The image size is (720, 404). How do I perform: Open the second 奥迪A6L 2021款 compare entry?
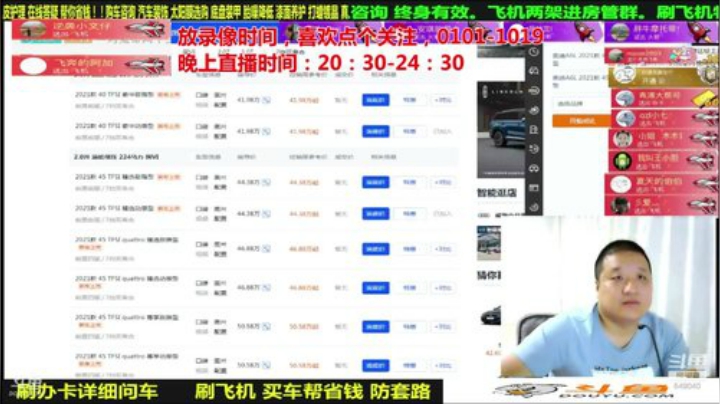(578, 81)
